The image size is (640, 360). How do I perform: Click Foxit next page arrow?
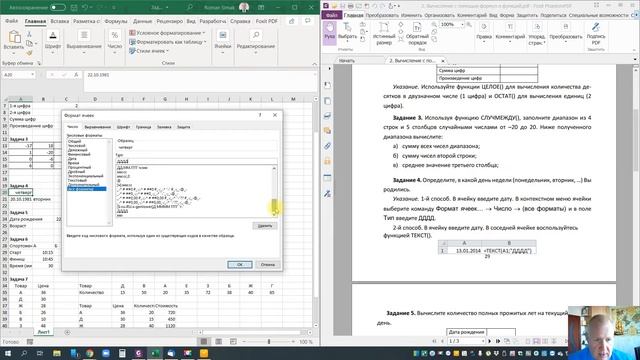(x=490, y=341)
